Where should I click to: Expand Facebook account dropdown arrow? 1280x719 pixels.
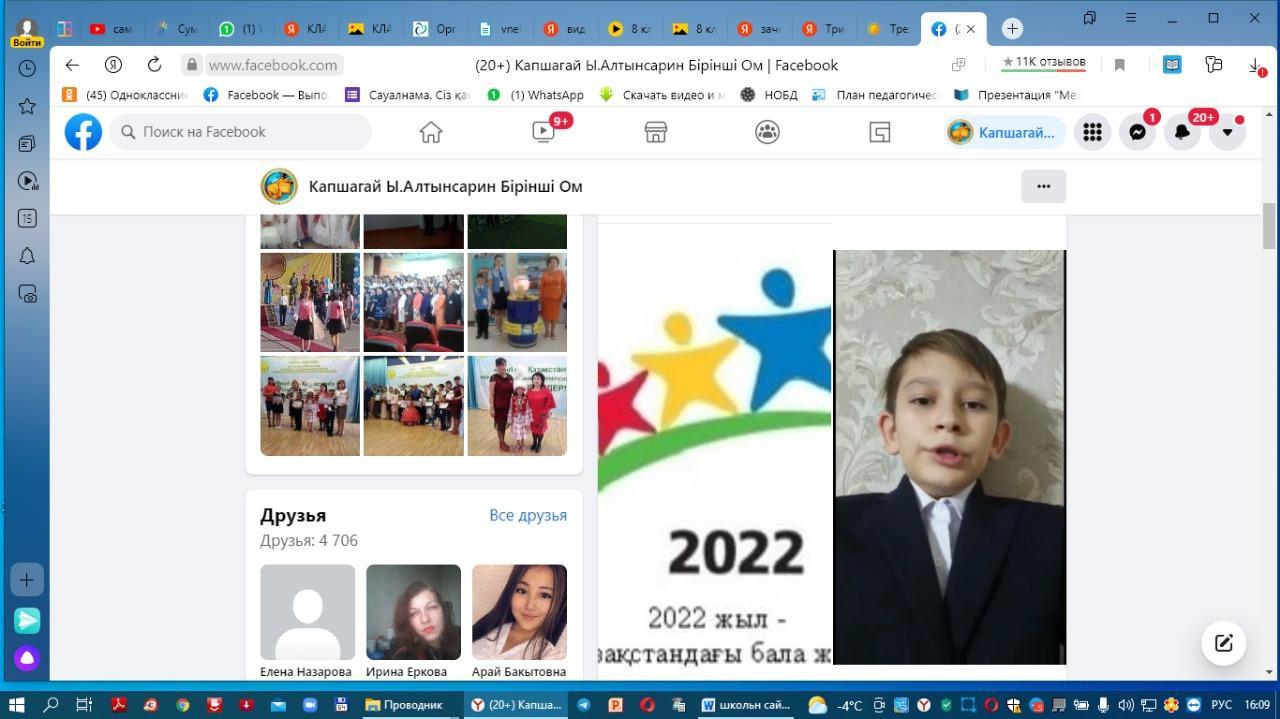click(x=1227, y=132)
